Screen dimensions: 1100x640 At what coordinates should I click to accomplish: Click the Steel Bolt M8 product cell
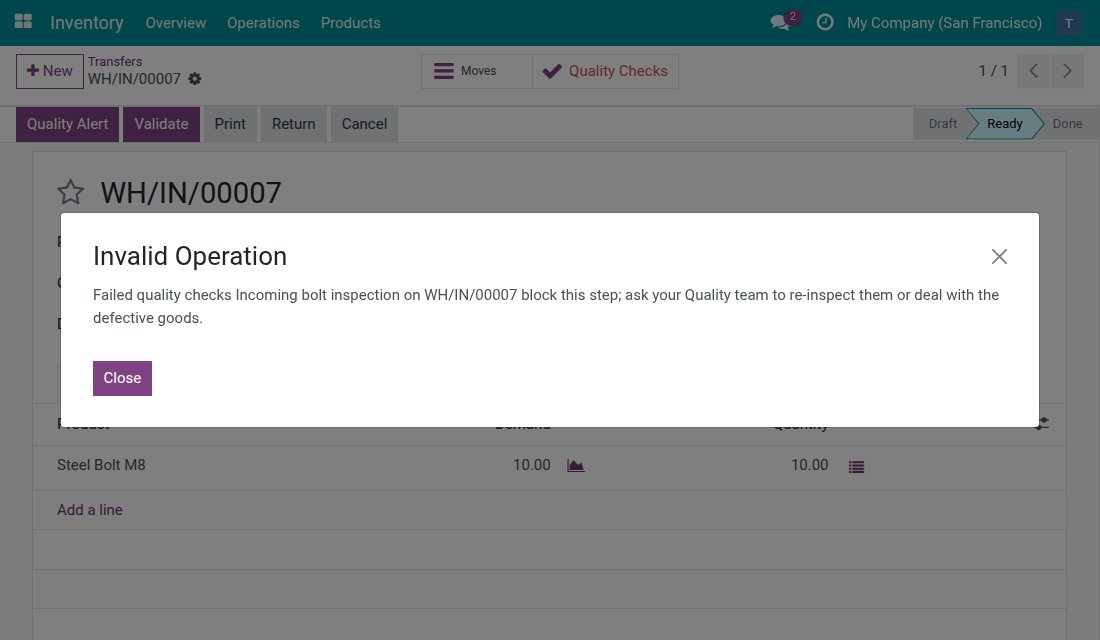pyautogui.click(x=101, y=465)
